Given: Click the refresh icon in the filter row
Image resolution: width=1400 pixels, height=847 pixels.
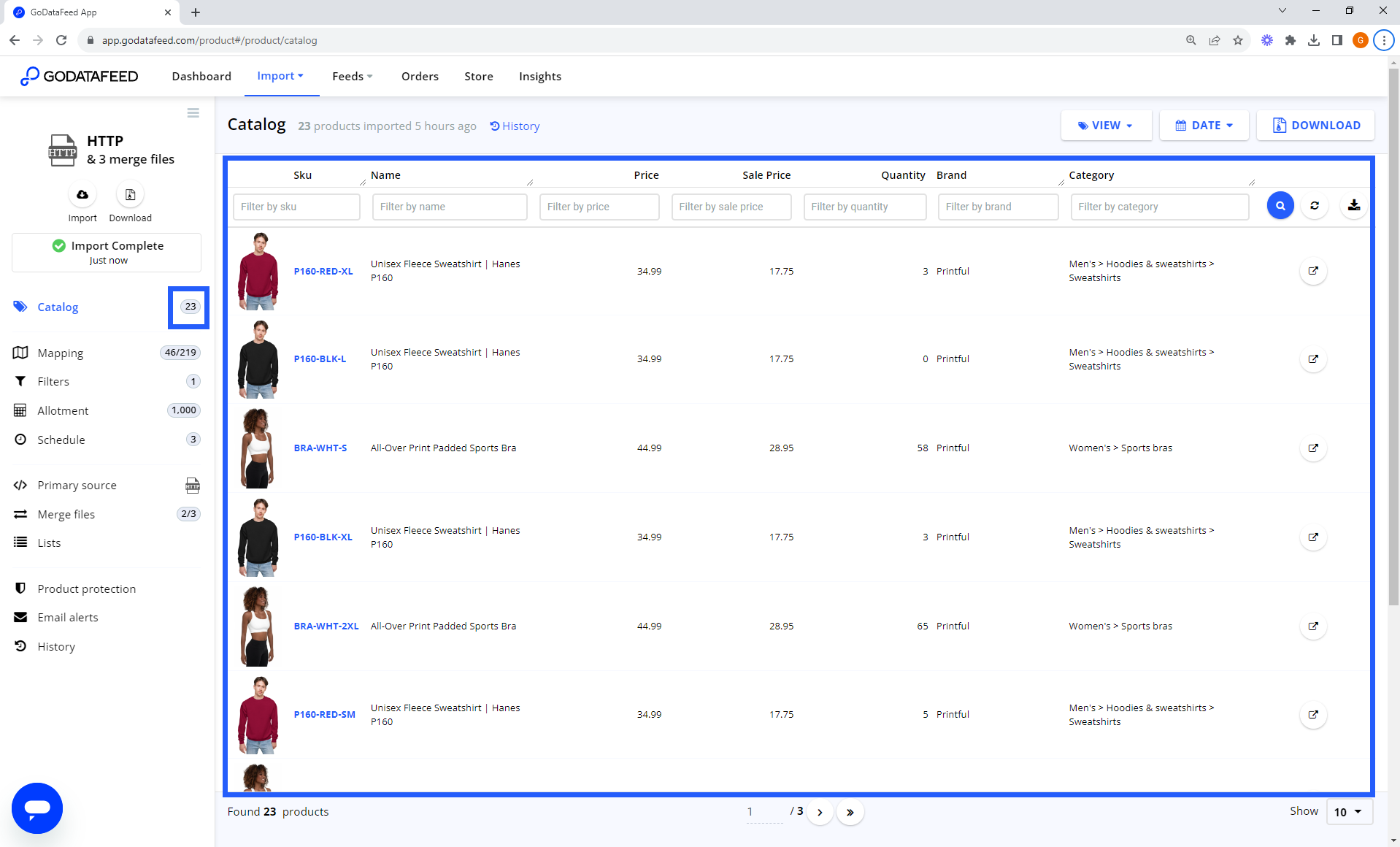Looking at the screenshot, I should tap(1315, 206).
